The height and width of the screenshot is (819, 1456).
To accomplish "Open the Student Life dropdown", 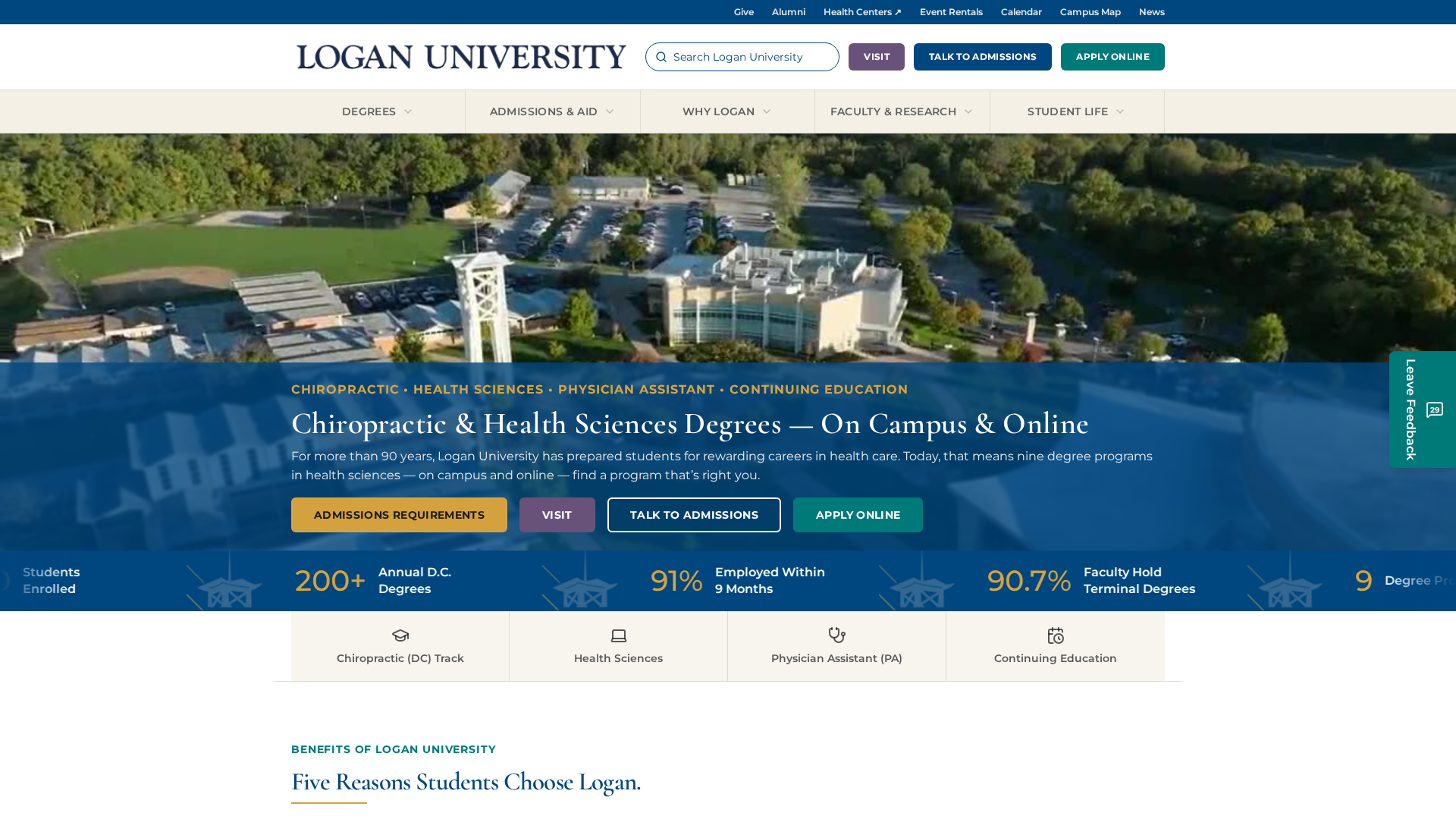I will coord(1077,111).
